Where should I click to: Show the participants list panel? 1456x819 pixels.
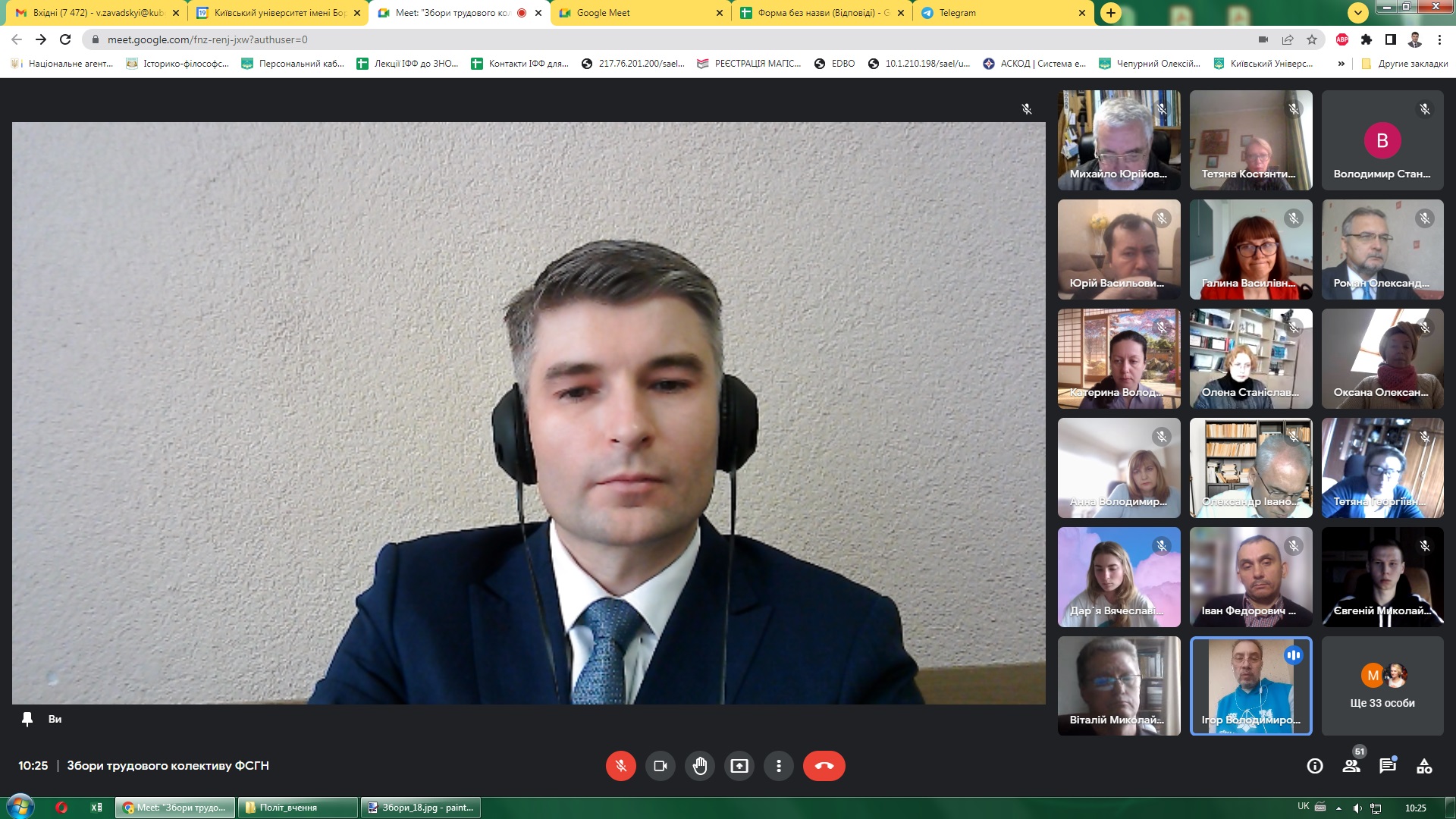coord(1351,766)
